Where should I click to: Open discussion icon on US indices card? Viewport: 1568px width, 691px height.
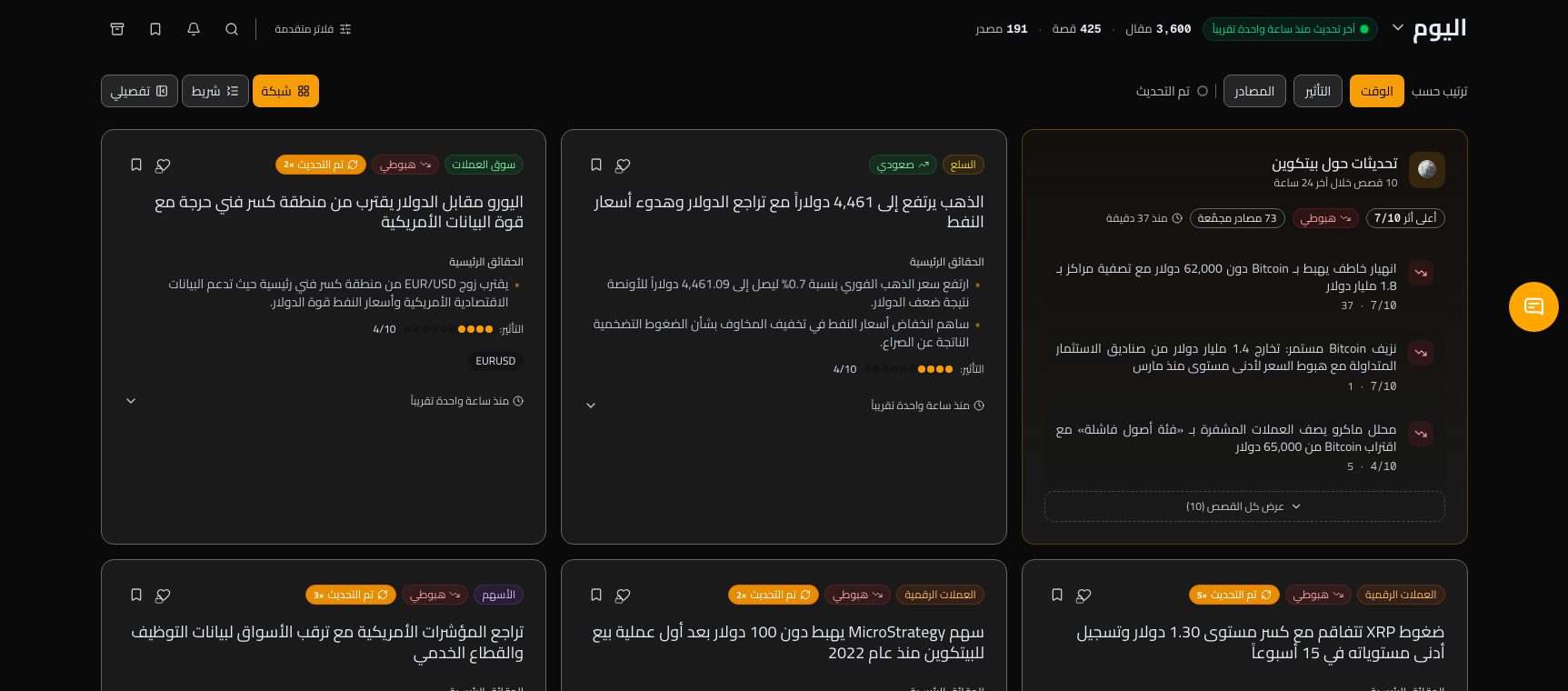pos(163,595)
